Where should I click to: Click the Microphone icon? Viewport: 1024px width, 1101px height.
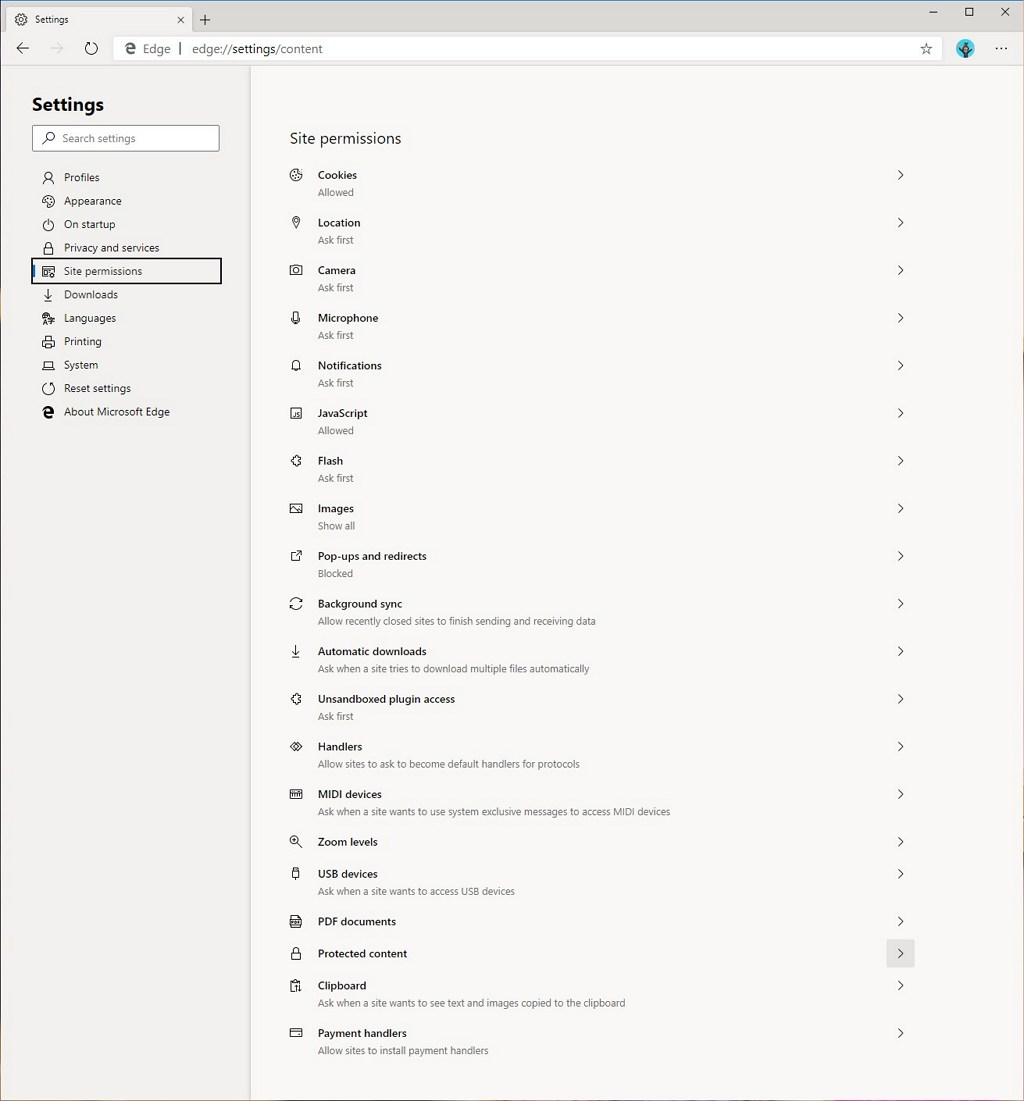point(296,318)
